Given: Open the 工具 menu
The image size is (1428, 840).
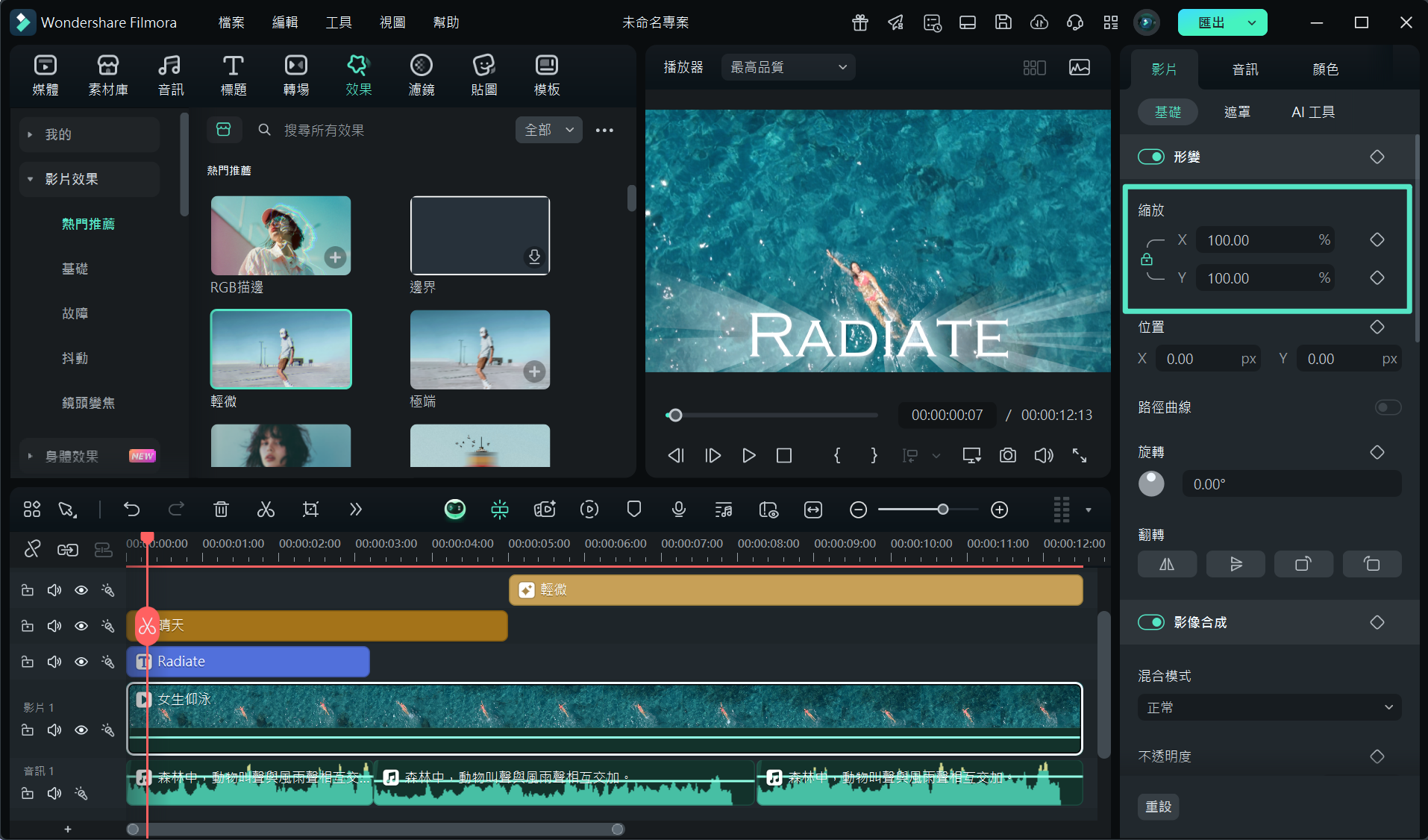Looking at the screenshot, I should tap(339, 22).
